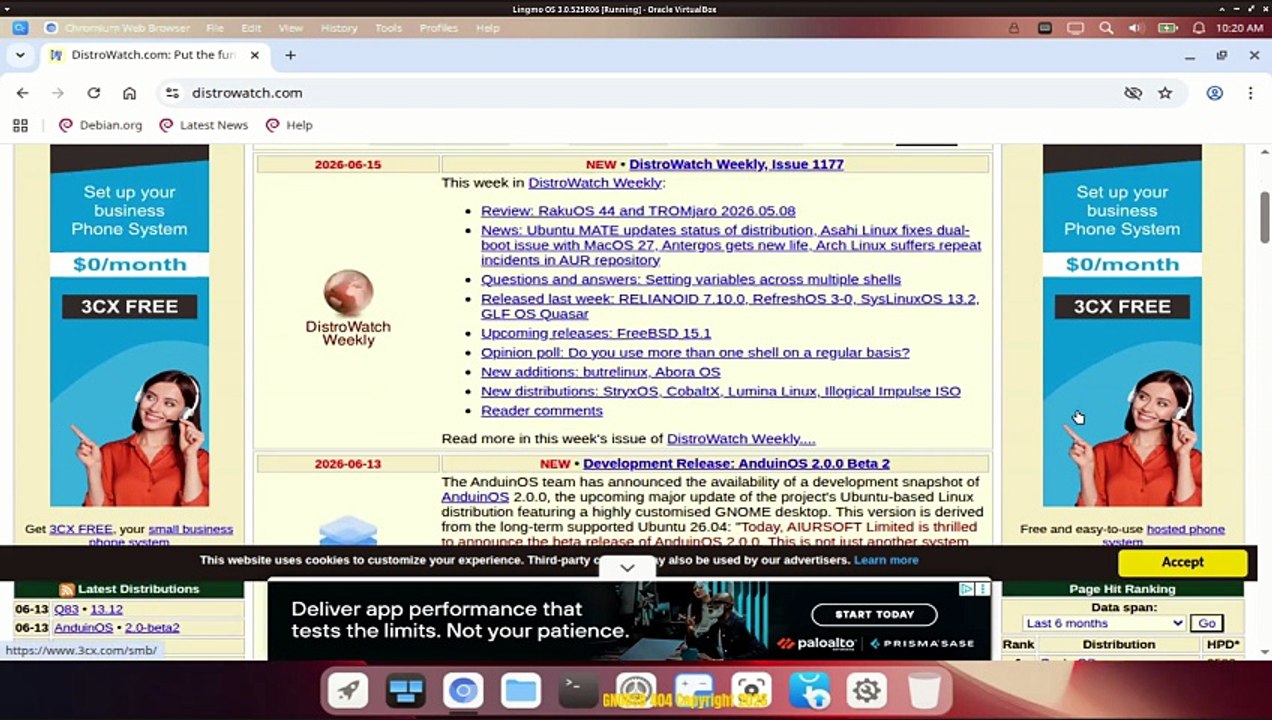Open the trash in the dock
This screenshot has width=1272, height=720.
pos(924,690)
